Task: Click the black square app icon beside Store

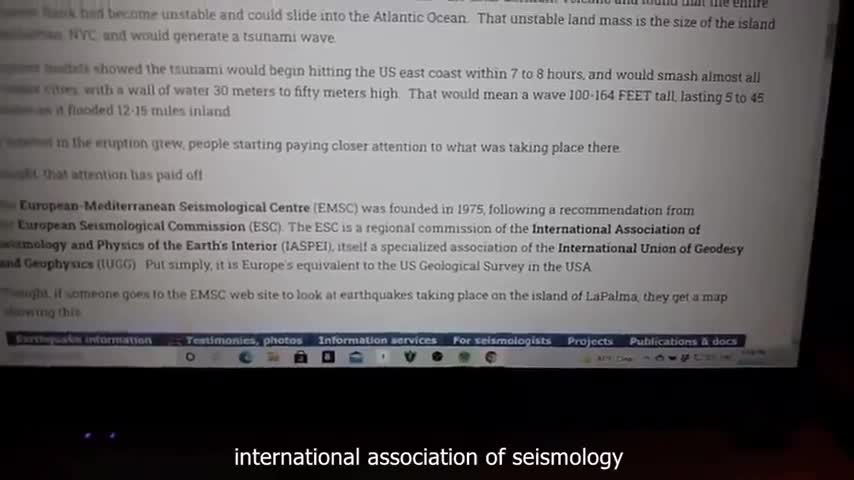Action: (328, 357)
